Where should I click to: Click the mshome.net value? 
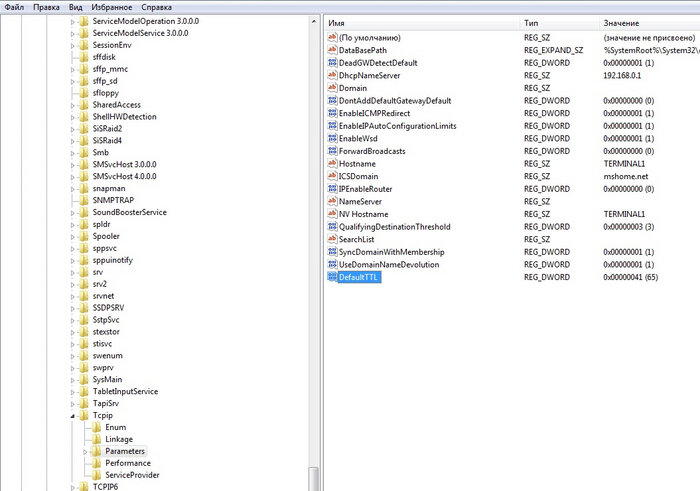(x=625, y=176)
